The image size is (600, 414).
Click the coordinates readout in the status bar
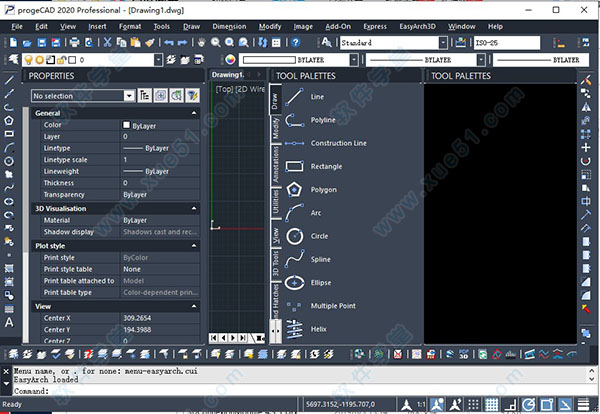click(340, 404)
